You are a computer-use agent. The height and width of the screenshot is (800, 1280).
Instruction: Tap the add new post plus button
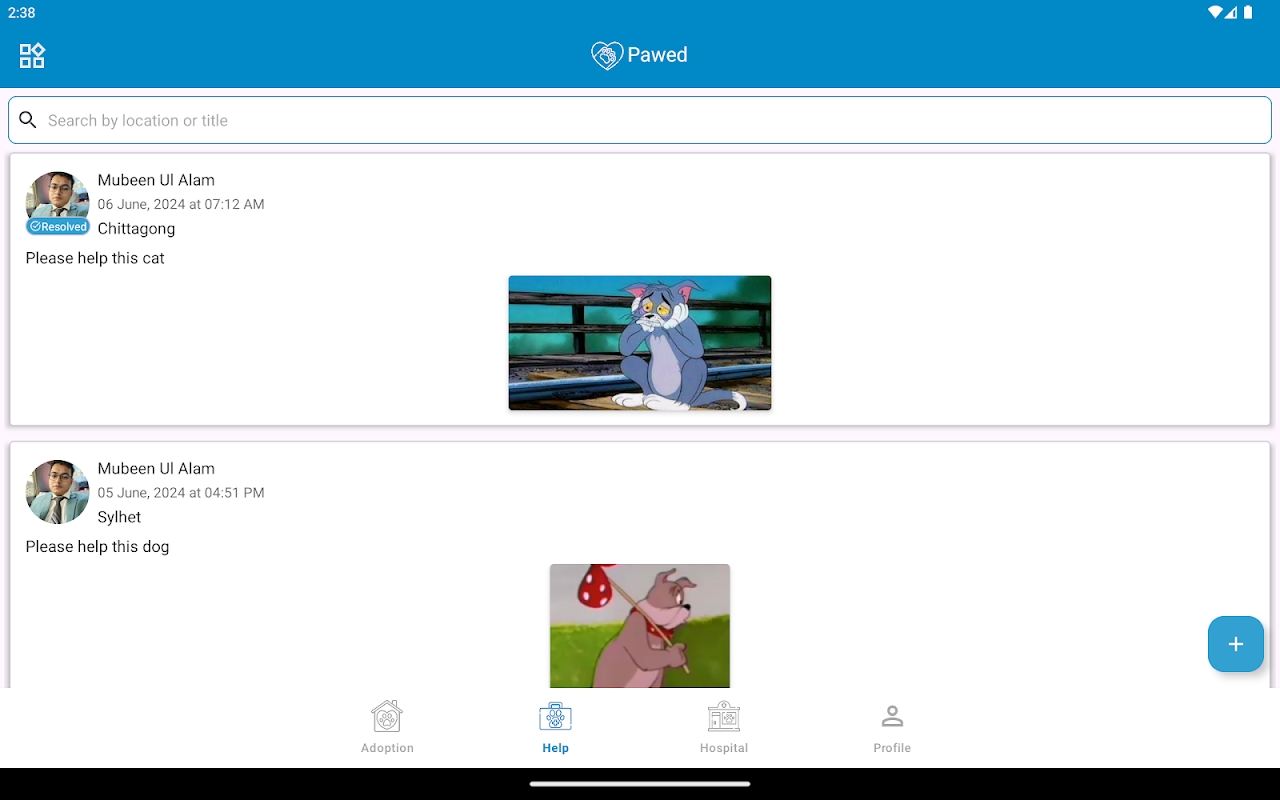pos(1236,644)
